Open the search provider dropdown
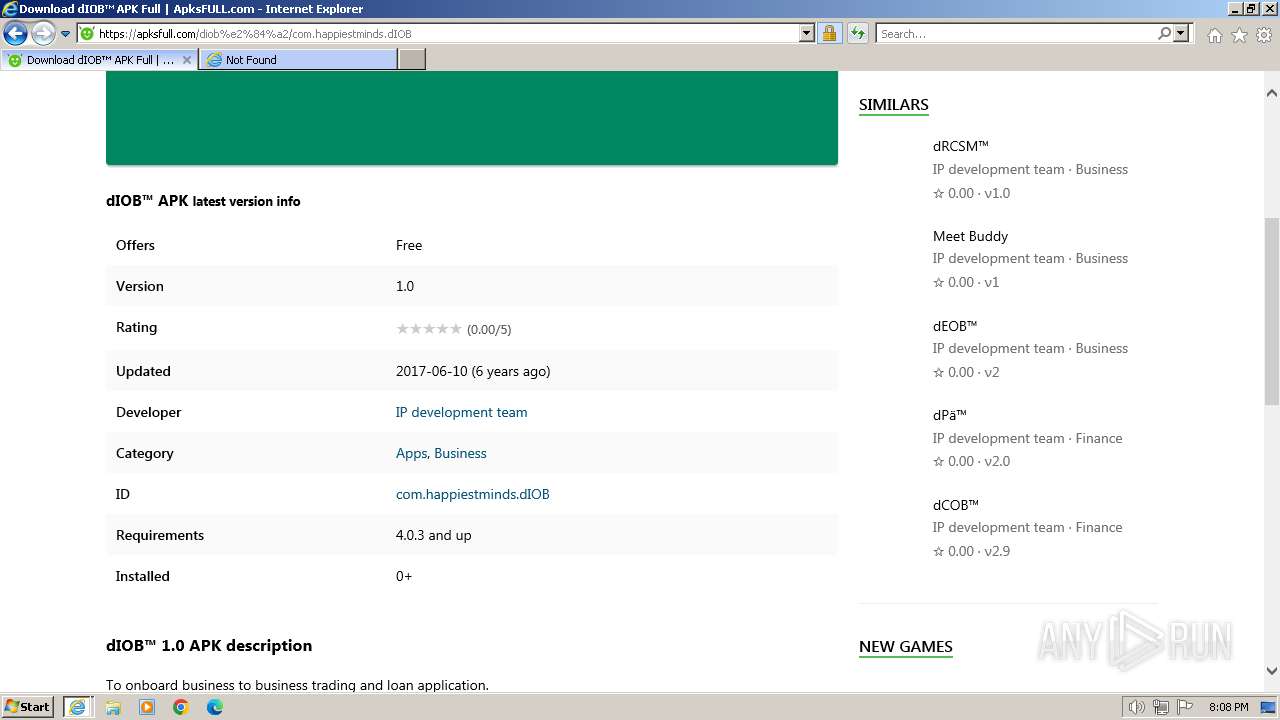Image resolution: width=1280 pixels, height=720 pixels. [x=1181, y=34]
